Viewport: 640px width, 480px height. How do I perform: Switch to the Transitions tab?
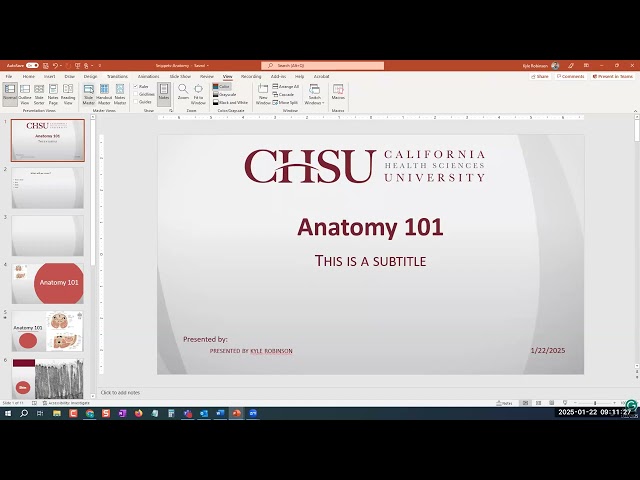point(117,76)
